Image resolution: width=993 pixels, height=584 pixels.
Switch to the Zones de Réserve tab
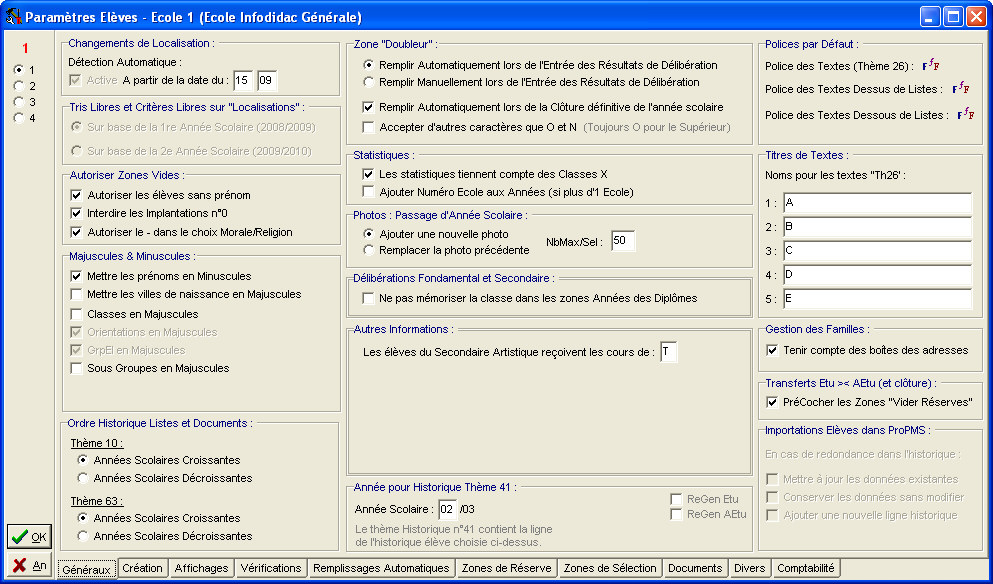click(507, 568)
